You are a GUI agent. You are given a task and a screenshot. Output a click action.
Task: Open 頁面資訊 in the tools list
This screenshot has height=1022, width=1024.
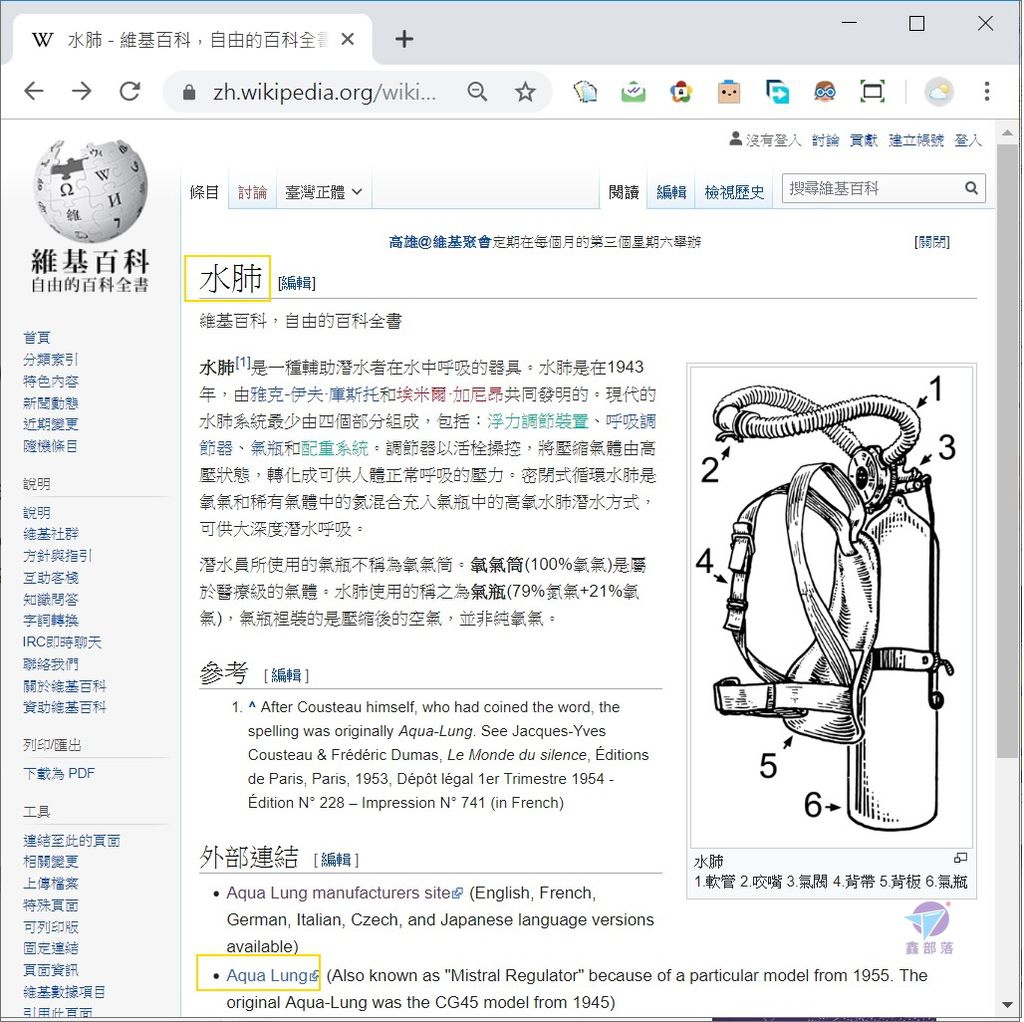coord(50,970)
